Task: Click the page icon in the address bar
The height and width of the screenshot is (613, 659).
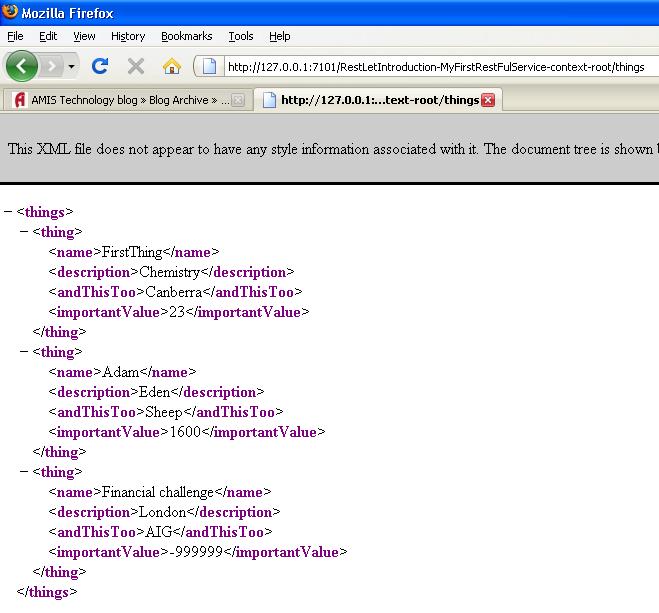Action: [x=209, y=67]
